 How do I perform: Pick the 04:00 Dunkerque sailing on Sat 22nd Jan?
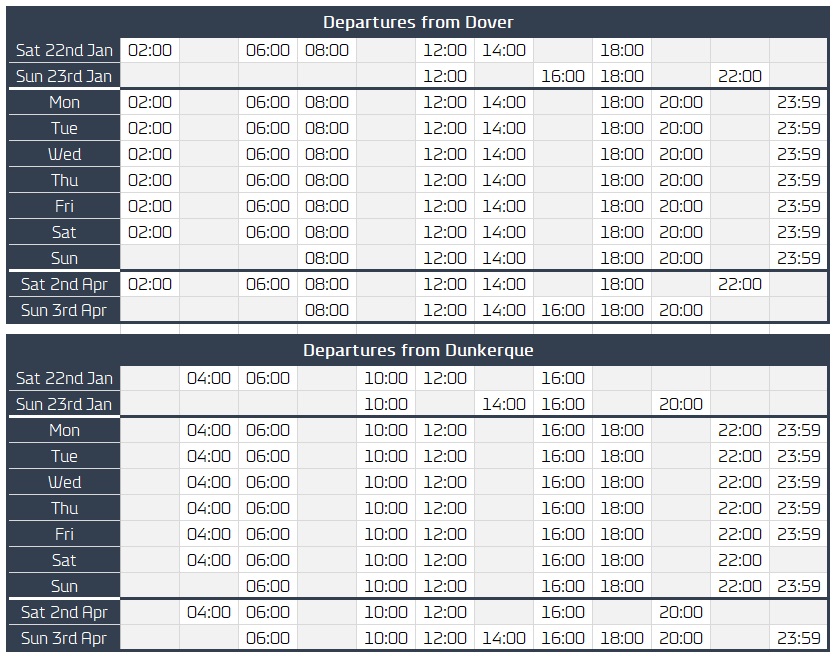[209, 378]
